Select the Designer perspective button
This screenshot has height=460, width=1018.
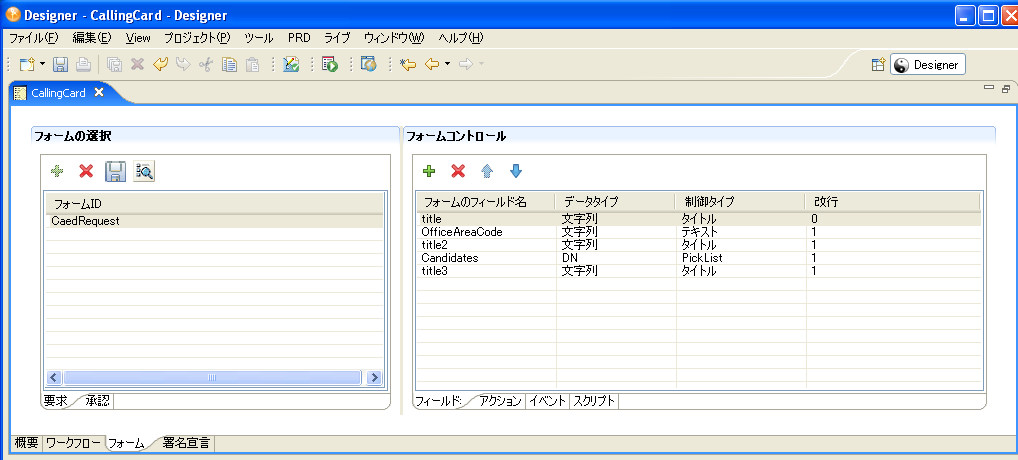[928, 64]
